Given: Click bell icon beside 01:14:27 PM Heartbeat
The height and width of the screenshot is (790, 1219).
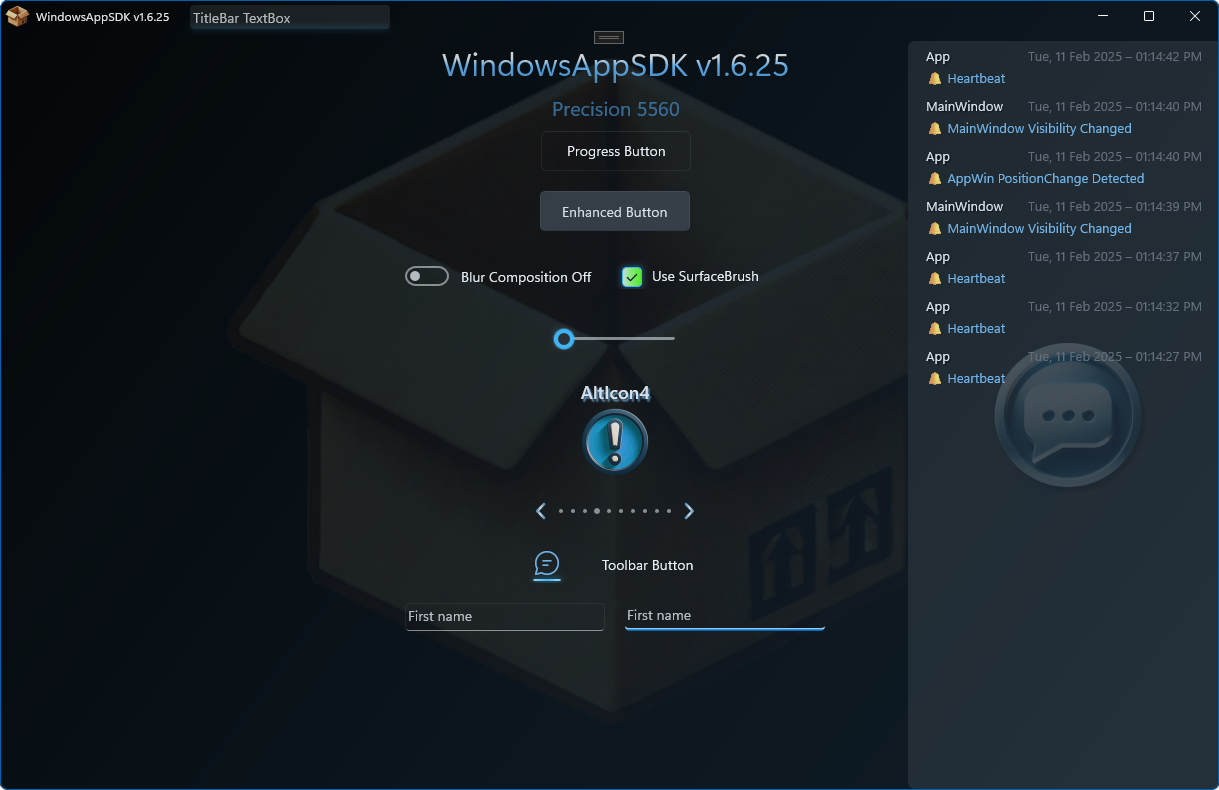Looking at the screenshot, I should (935, 379).
